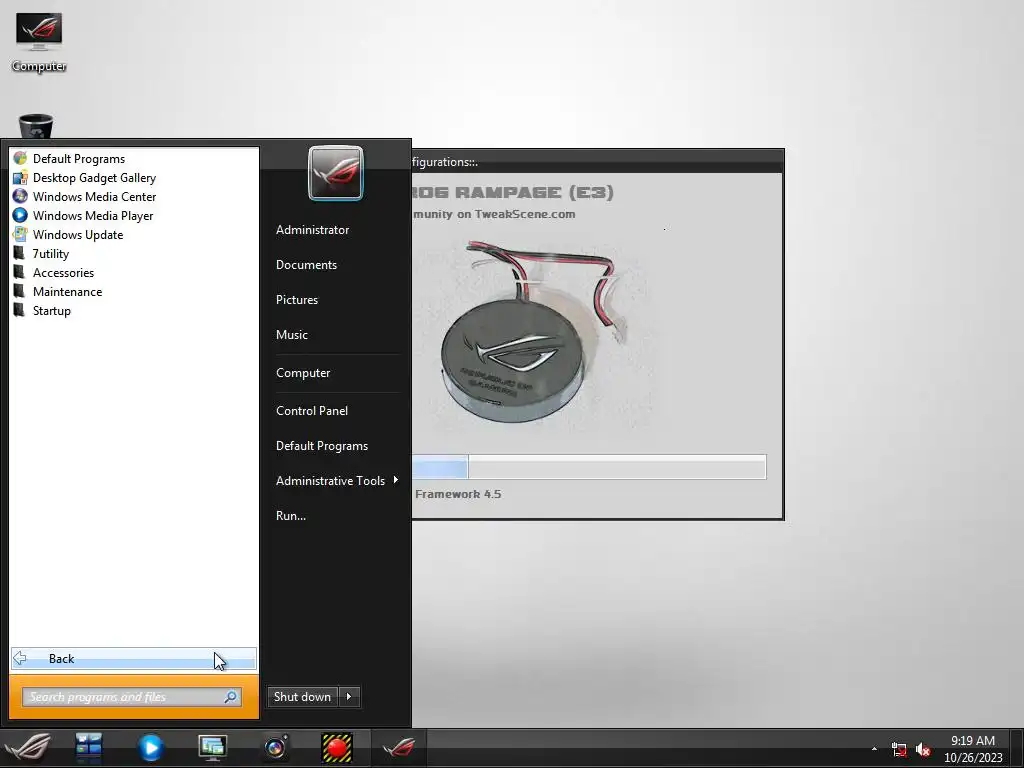The height and width of the screenshot is (768, 1024).
Task: Open Control Panel
Action: [312, 411]
